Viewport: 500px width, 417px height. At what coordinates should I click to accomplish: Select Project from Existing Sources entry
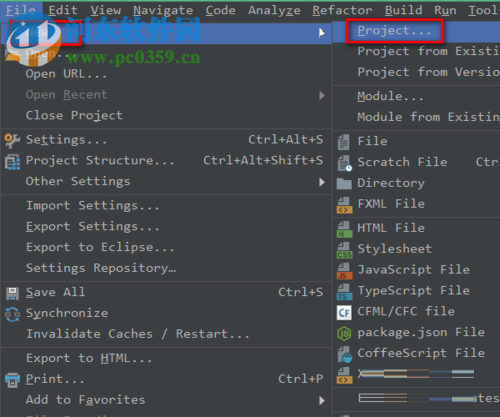pos(428,51)
